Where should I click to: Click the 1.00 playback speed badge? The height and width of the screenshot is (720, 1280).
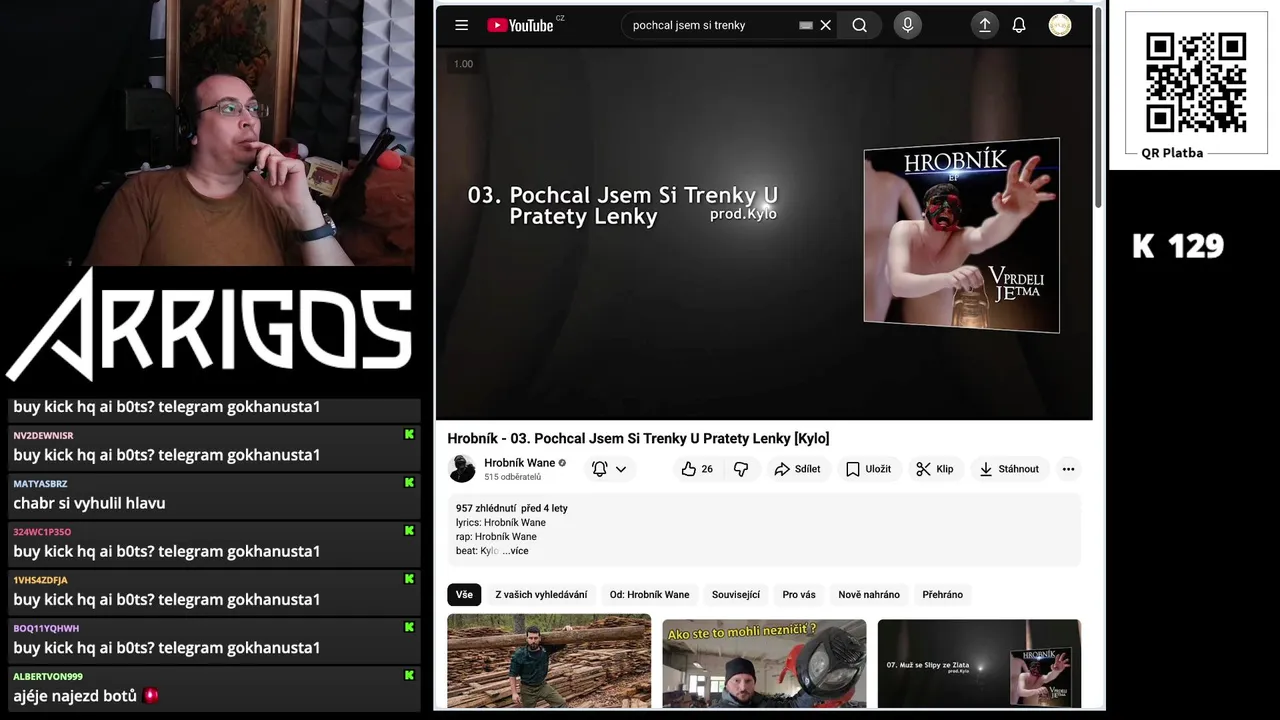pyautogui.click(x=463, y=64)
